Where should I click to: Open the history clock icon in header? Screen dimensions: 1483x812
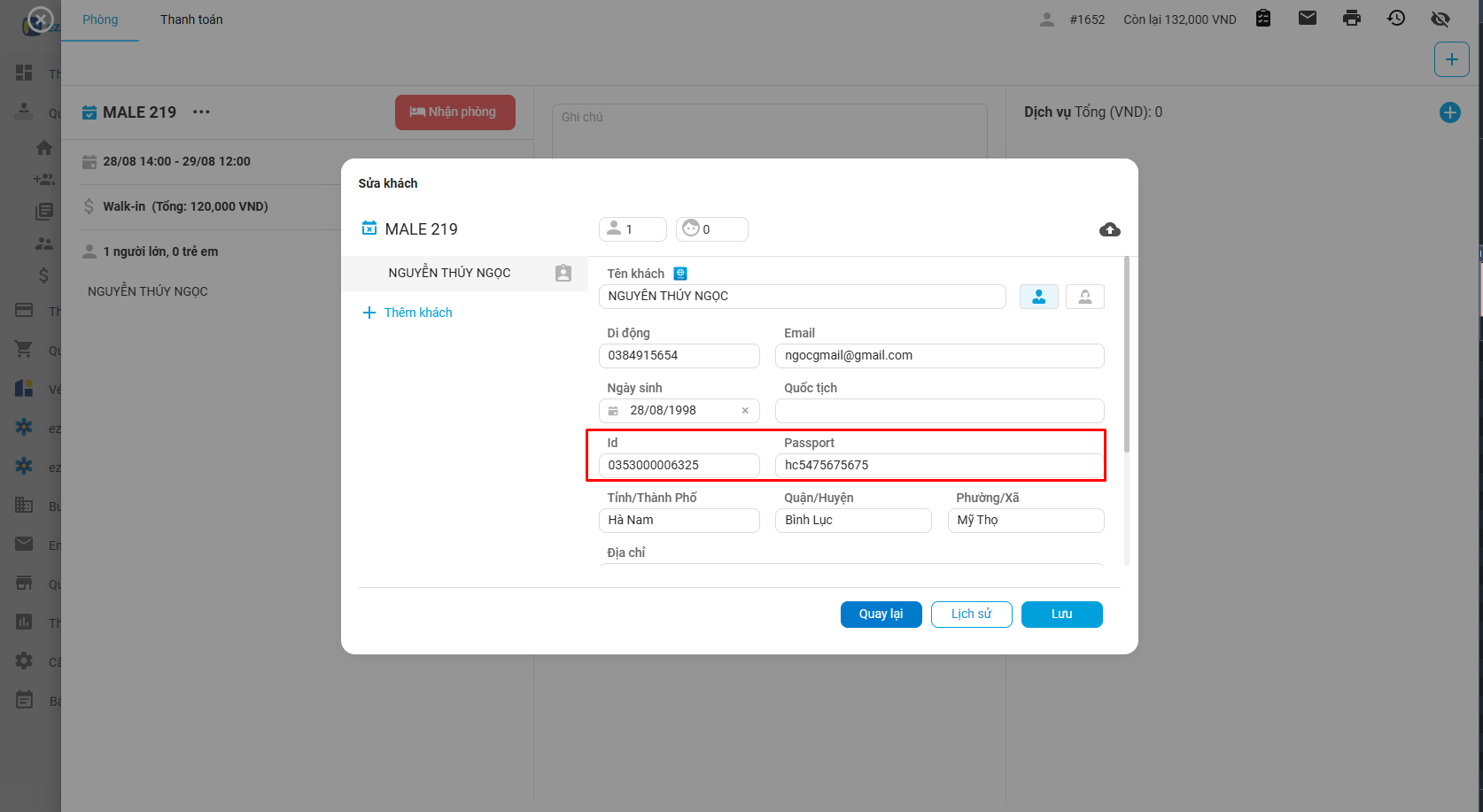coord(1396,19)
